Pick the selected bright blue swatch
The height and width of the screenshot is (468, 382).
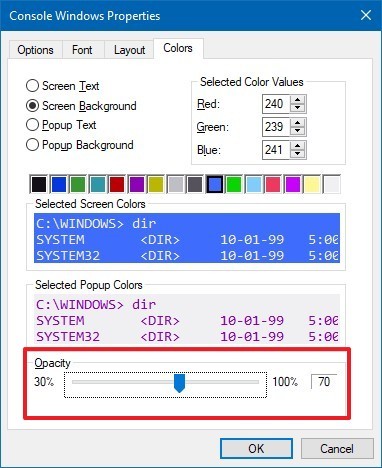pos(215,184)
